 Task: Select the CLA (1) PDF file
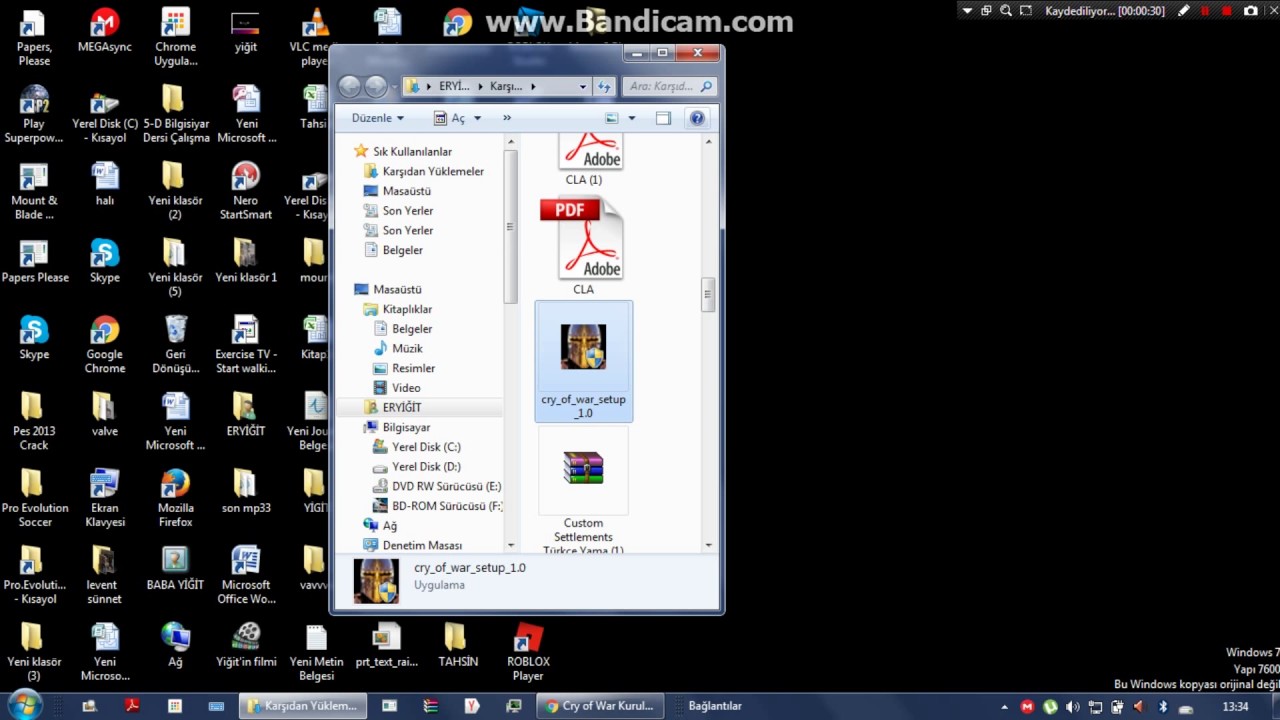point(583,162)
